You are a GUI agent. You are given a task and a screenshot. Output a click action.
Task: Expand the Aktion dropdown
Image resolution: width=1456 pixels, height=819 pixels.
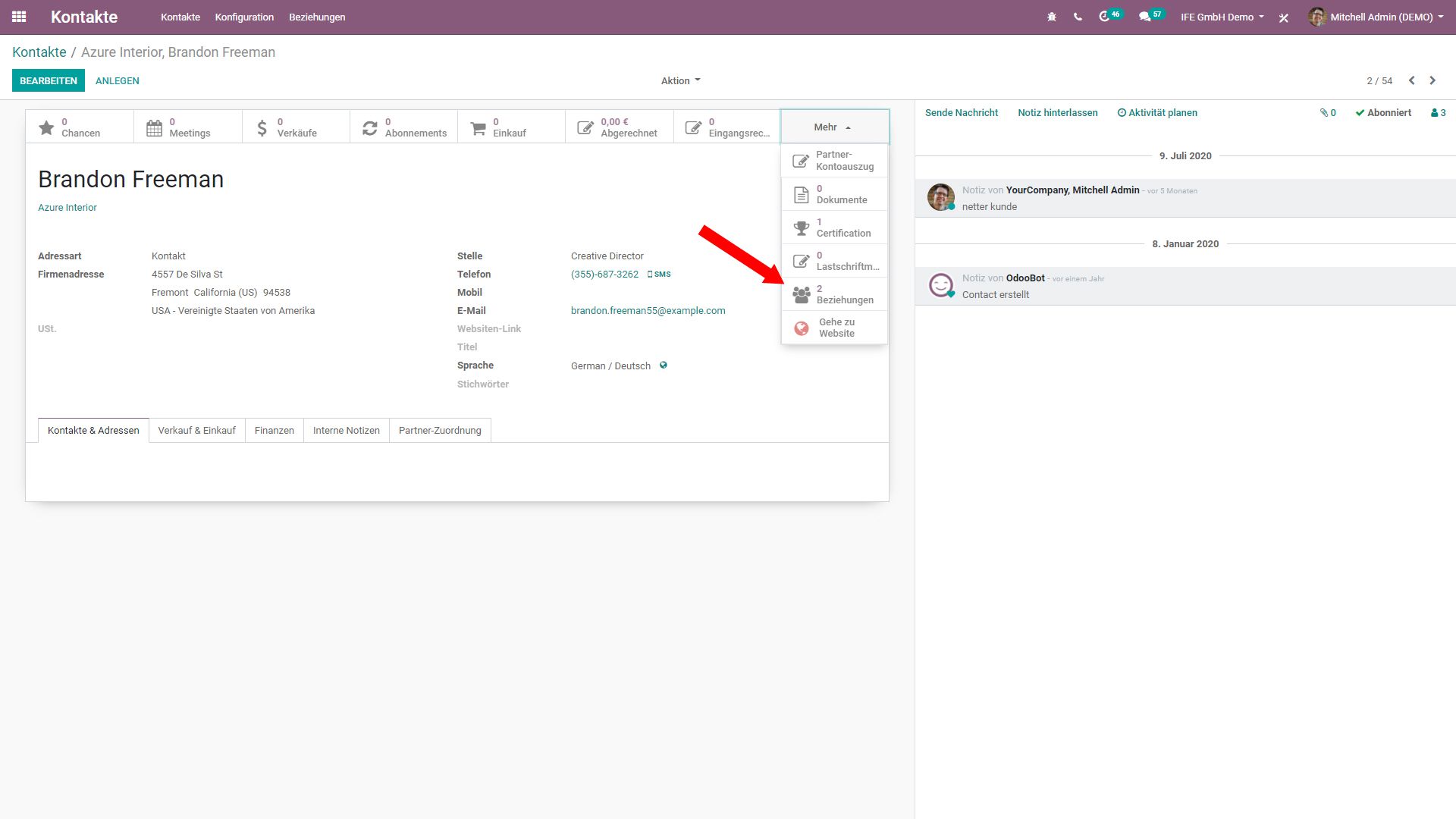[680, 80]
